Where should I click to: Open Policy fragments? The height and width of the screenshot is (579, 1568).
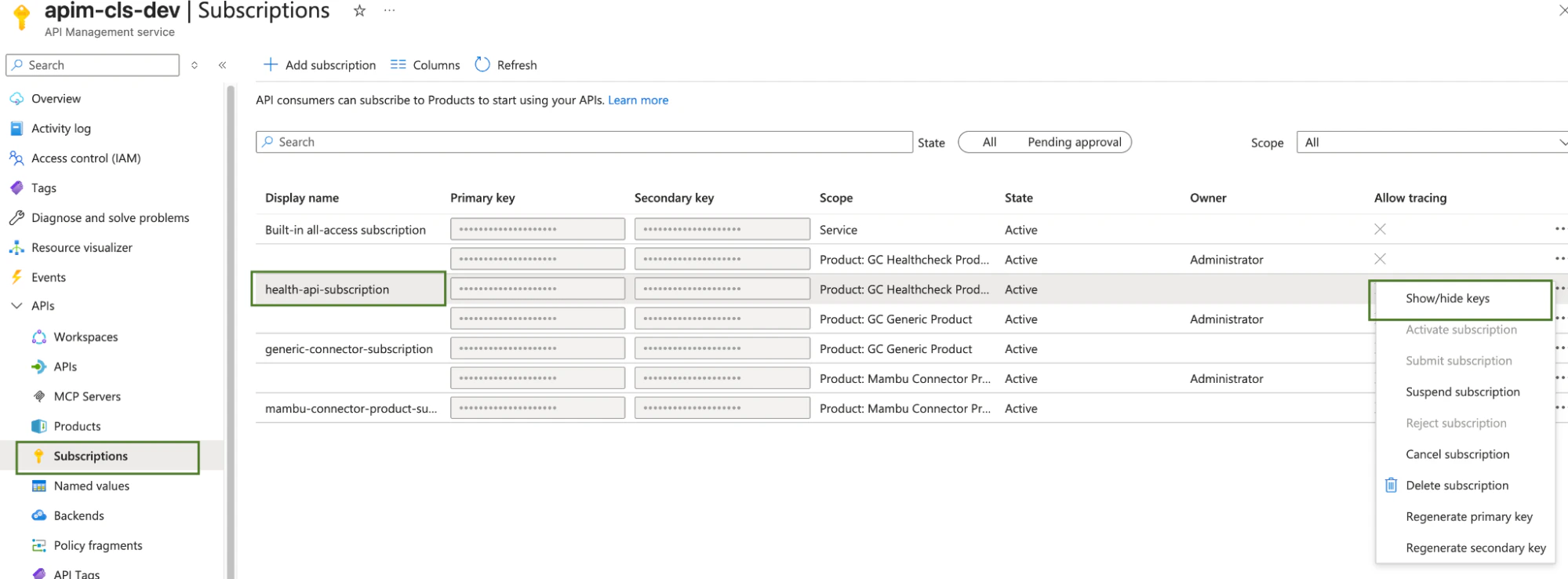pos(98,546)
